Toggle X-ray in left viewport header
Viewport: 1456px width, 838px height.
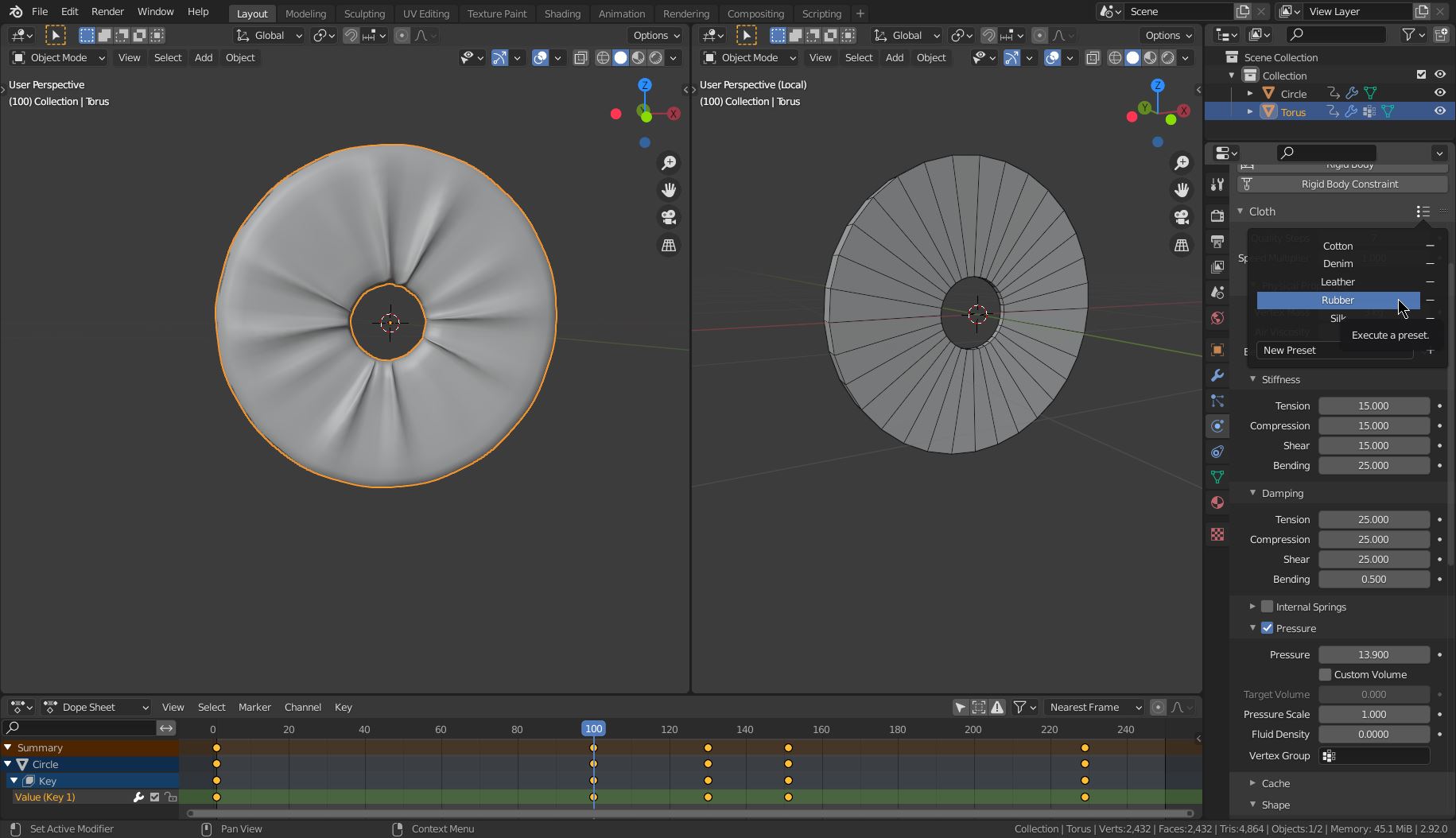(580, 57)
